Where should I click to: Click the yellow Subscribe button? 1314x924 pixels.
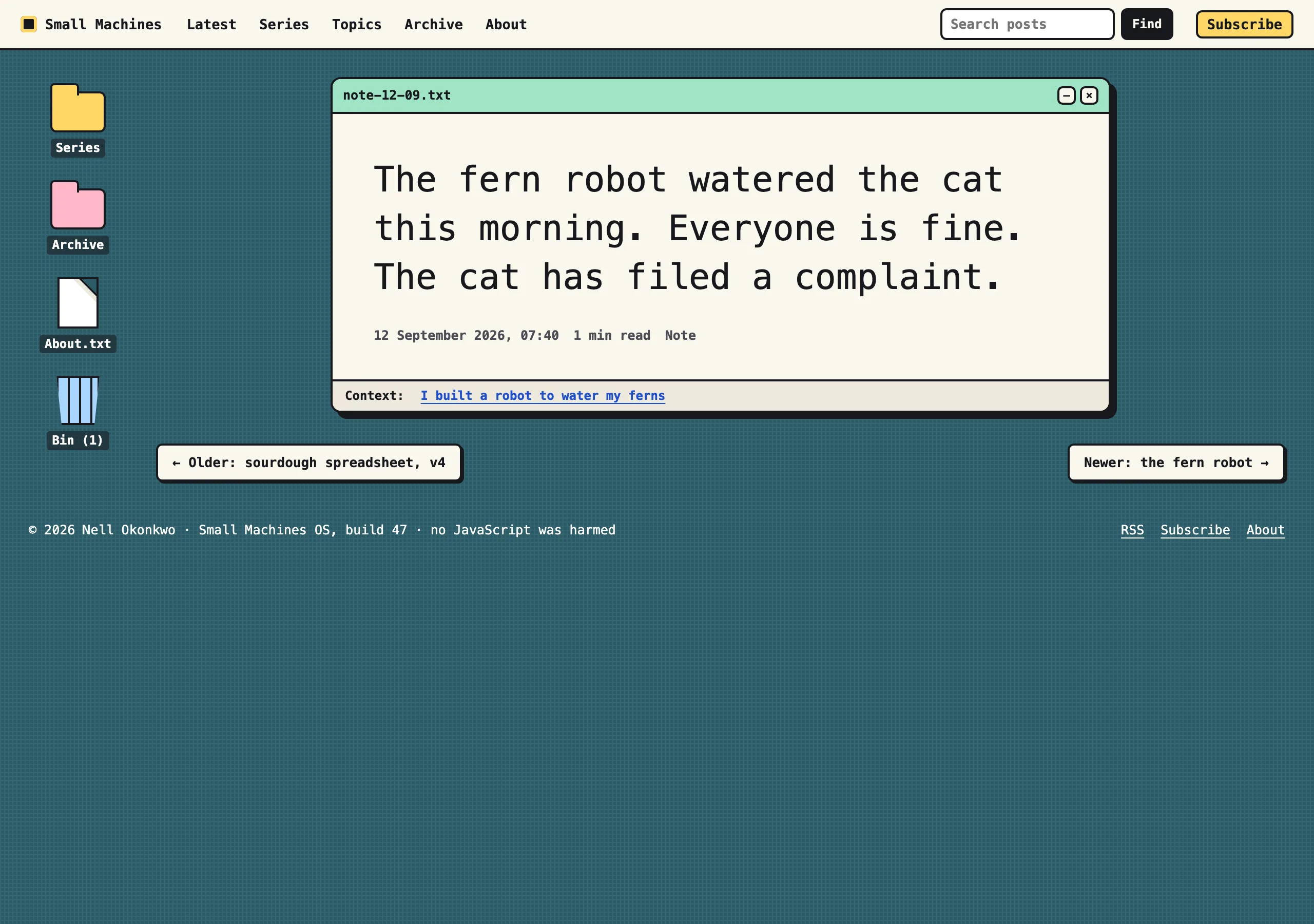pyautogui.click(x=1244, y=25)
